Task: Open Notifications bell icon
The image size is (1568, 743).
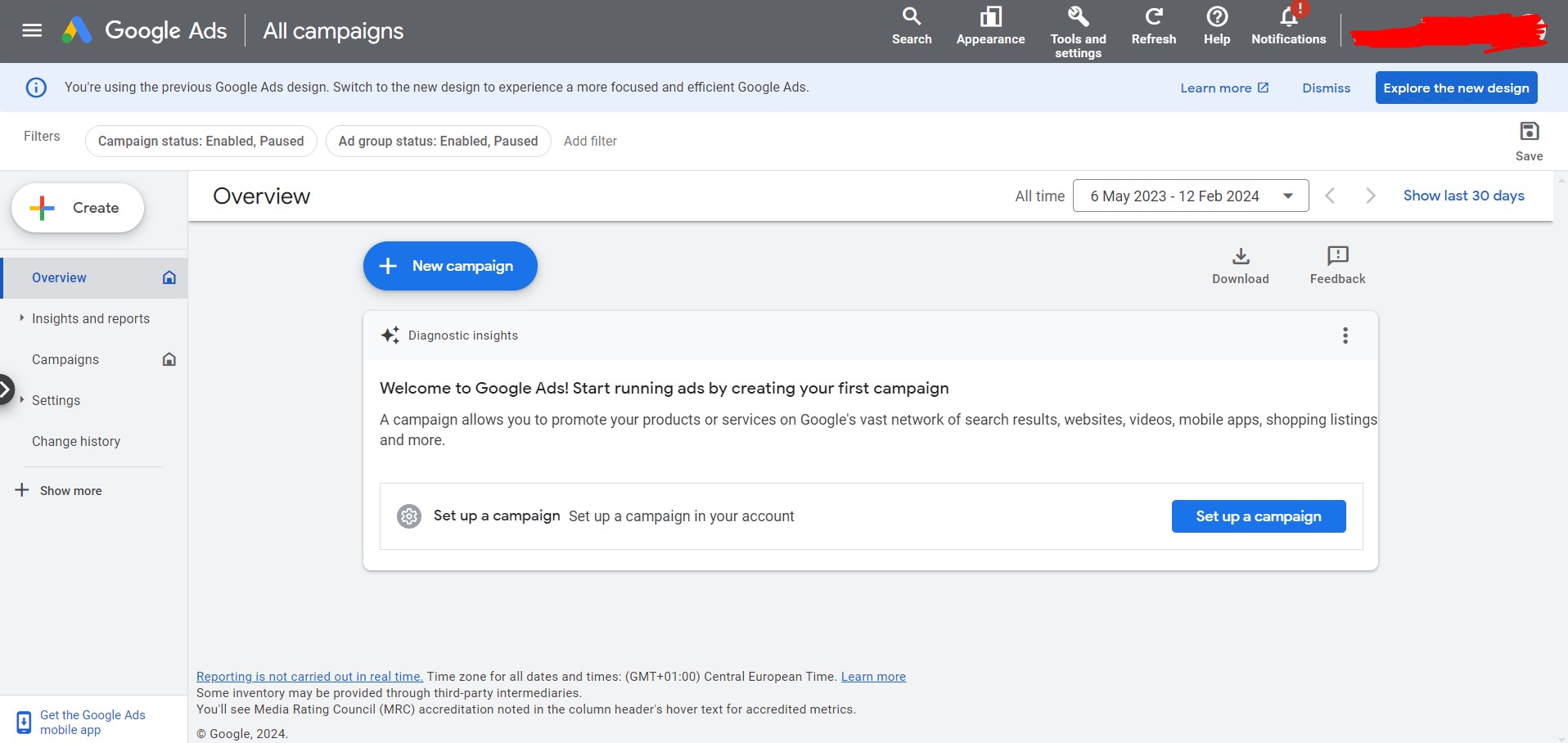Action: (1289, 25)
